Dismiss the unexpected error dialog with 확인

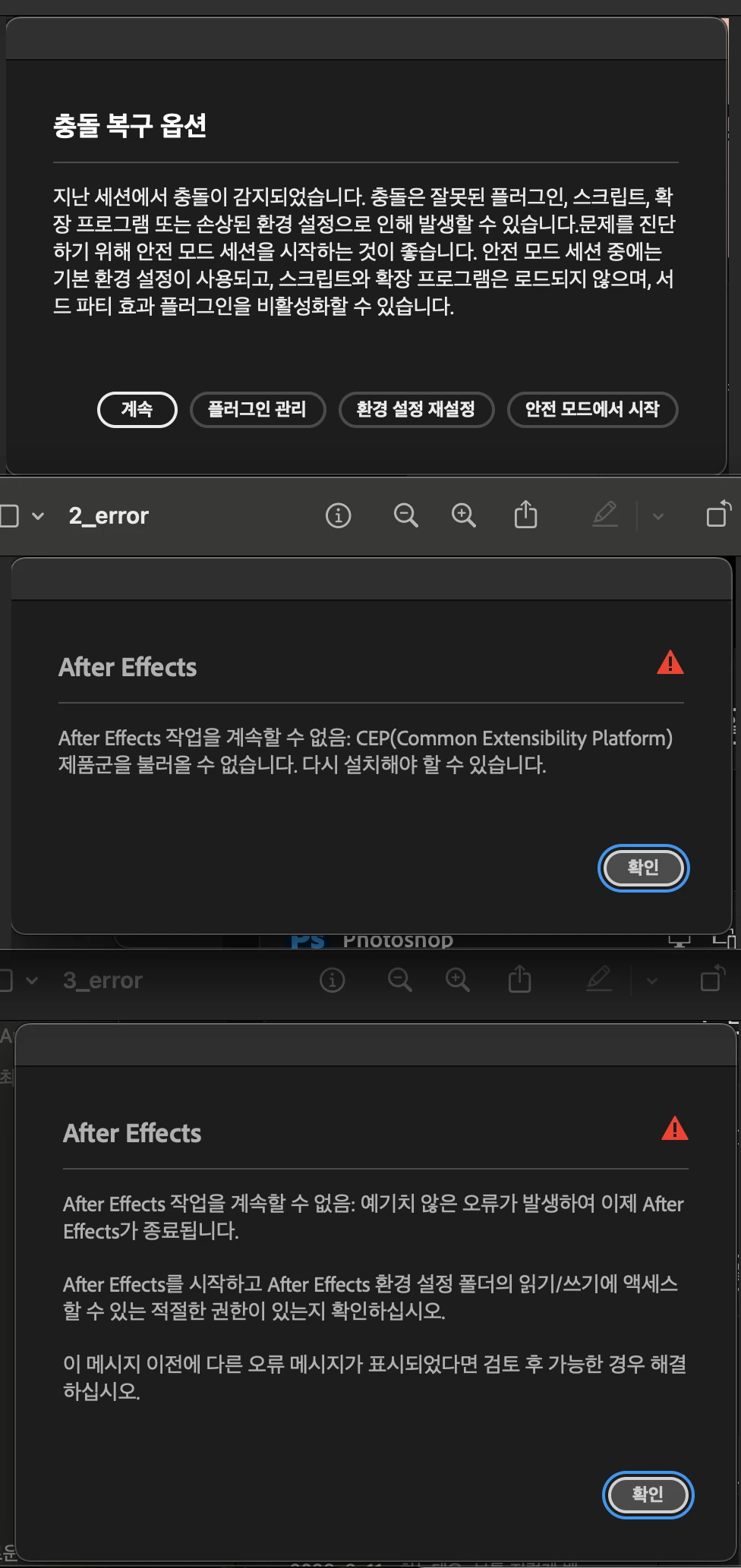coord(648,1495)
